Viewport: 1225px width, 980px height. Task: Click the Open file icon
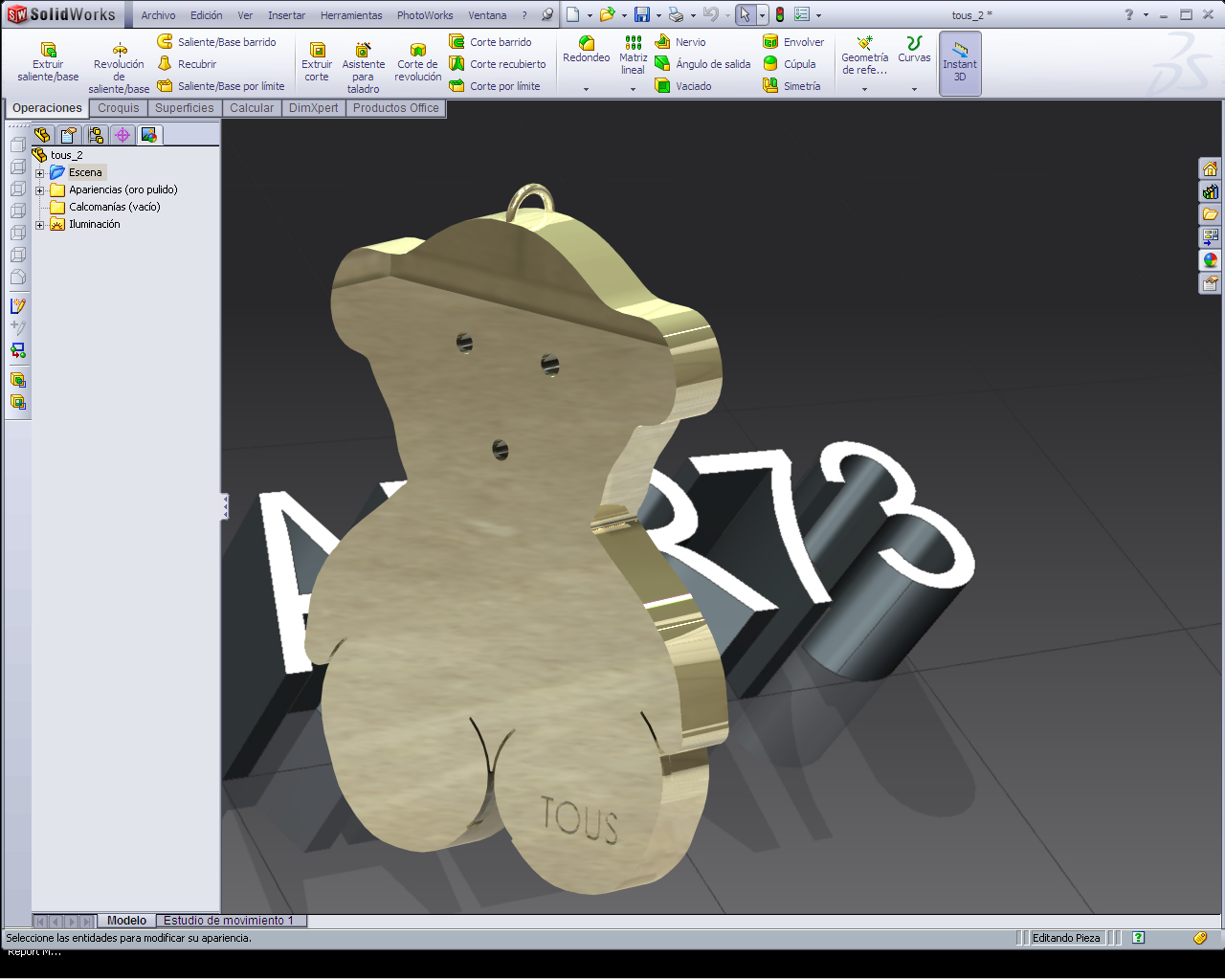click(607, 14)
